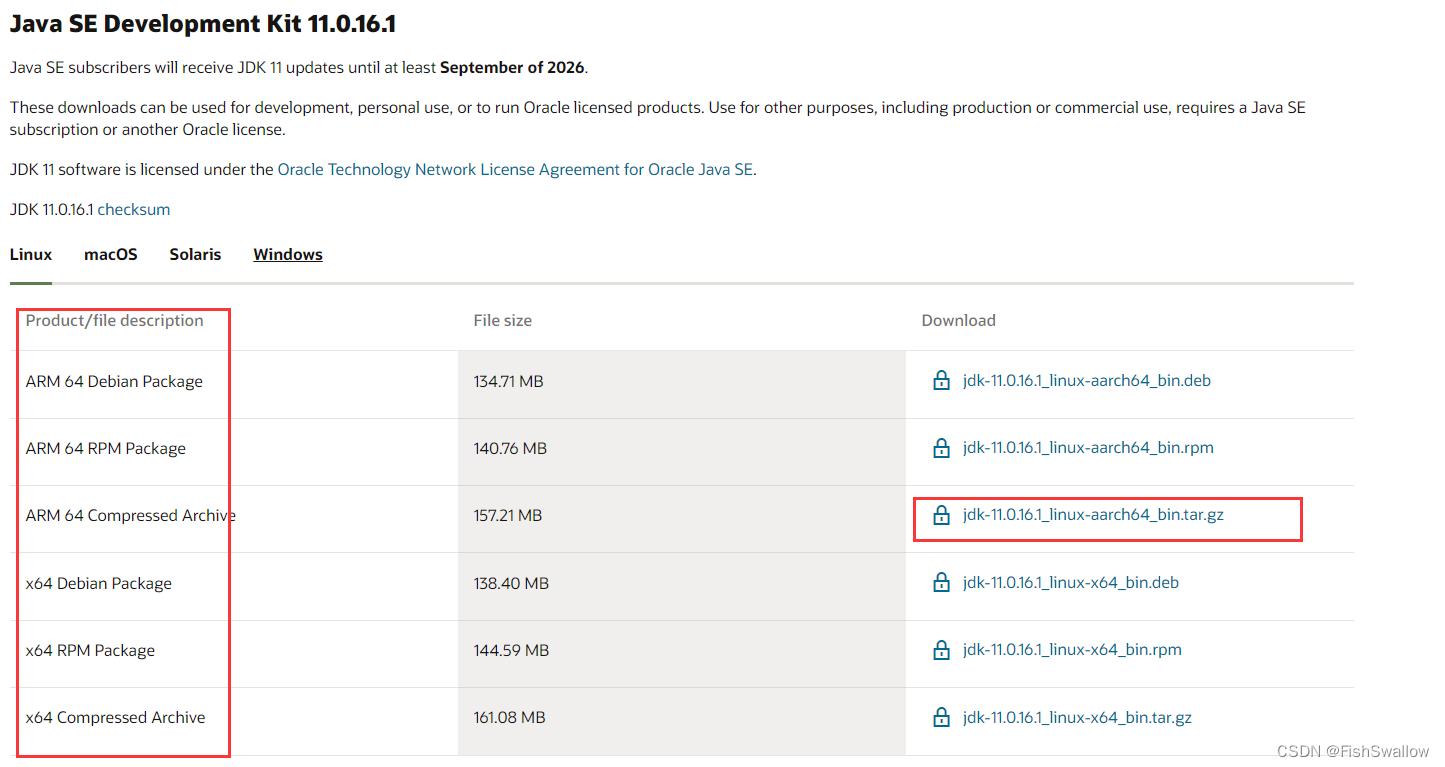The width and height of the screenshot is (1445, 767).
Task: Select the Windows downloads tab
Action: pos(288,254)
